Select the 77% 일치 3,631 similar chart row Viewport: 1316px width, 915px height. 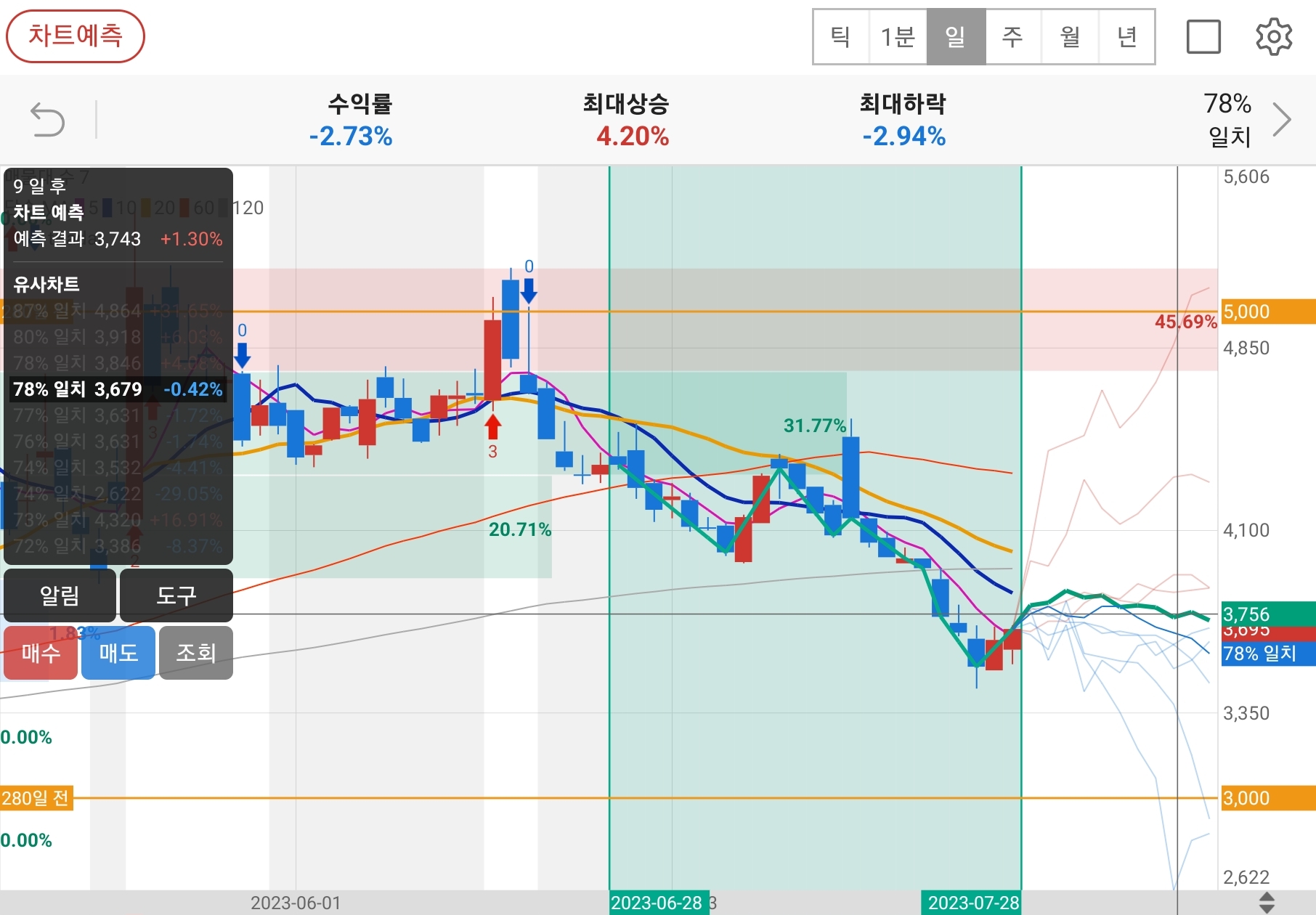pyautogui.click(x=118, y=415)
